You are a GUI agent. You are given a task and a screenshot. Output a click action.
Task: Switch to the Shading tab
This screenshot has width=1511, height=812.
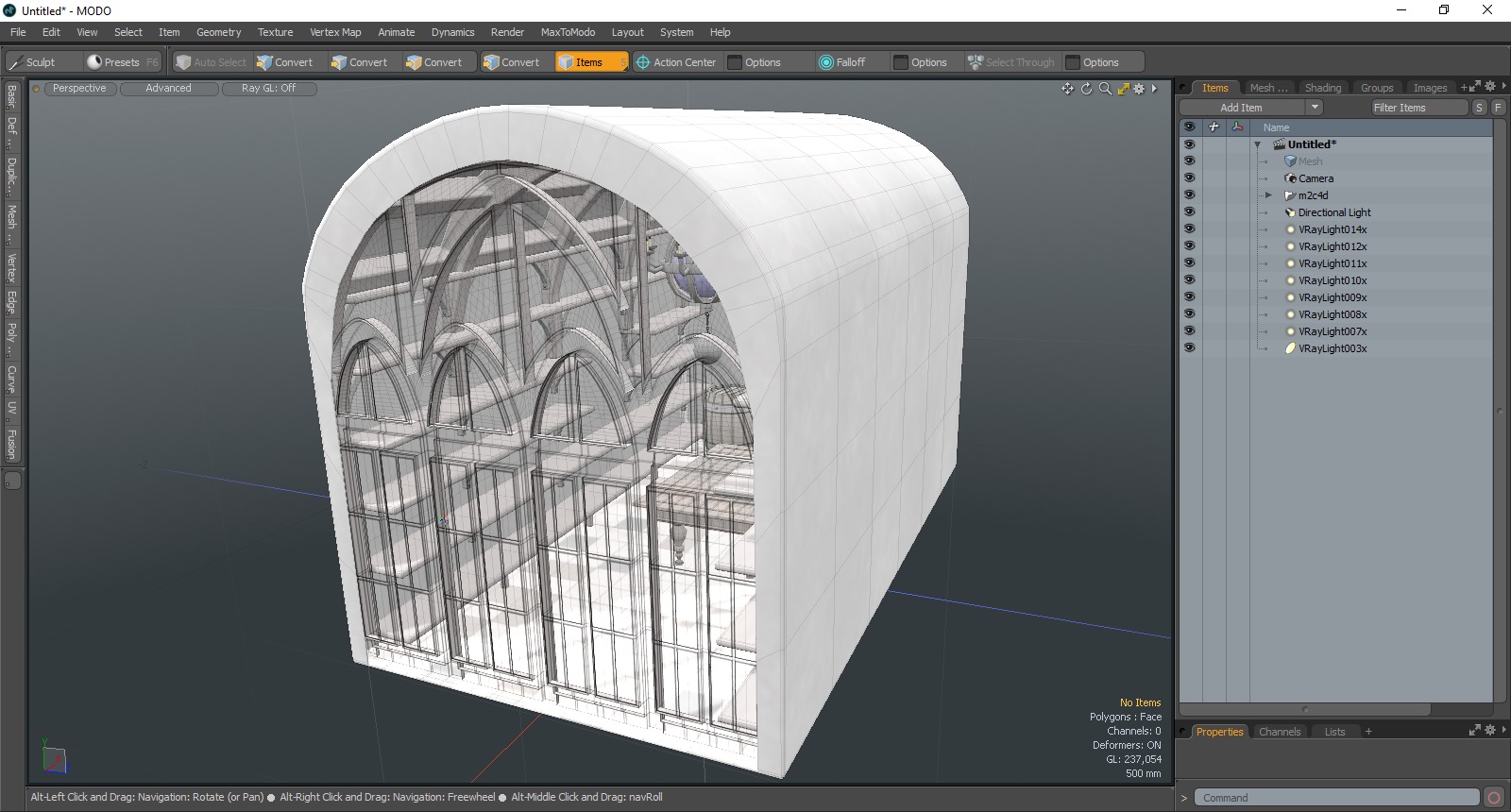point(1323,88)
